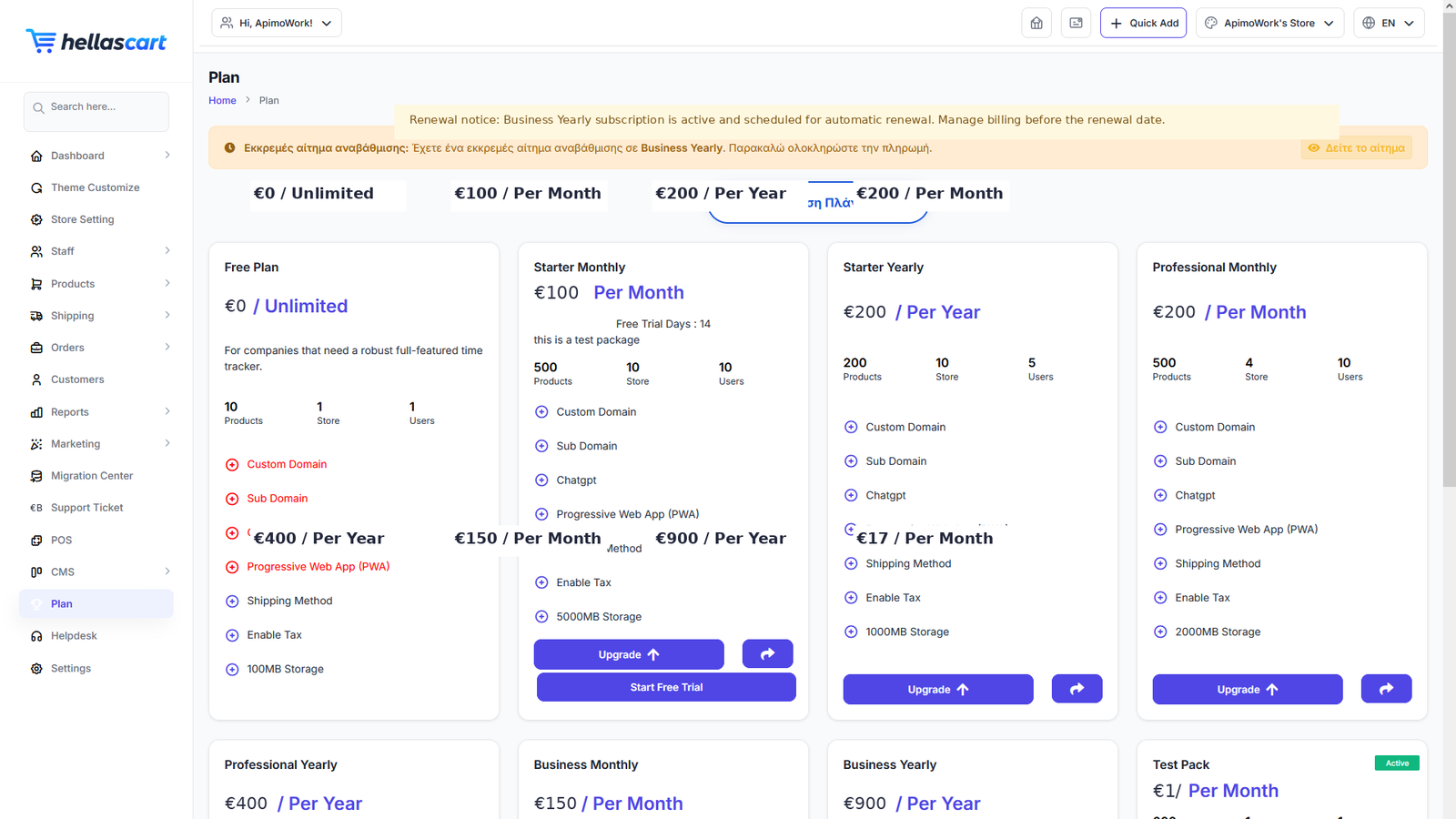Click Starter Monthly Chatgpt feature icon

(541, 480)
